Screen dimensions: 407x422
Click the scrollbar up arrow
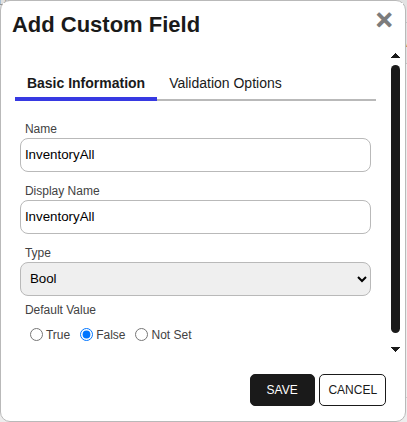click(395, 56)
